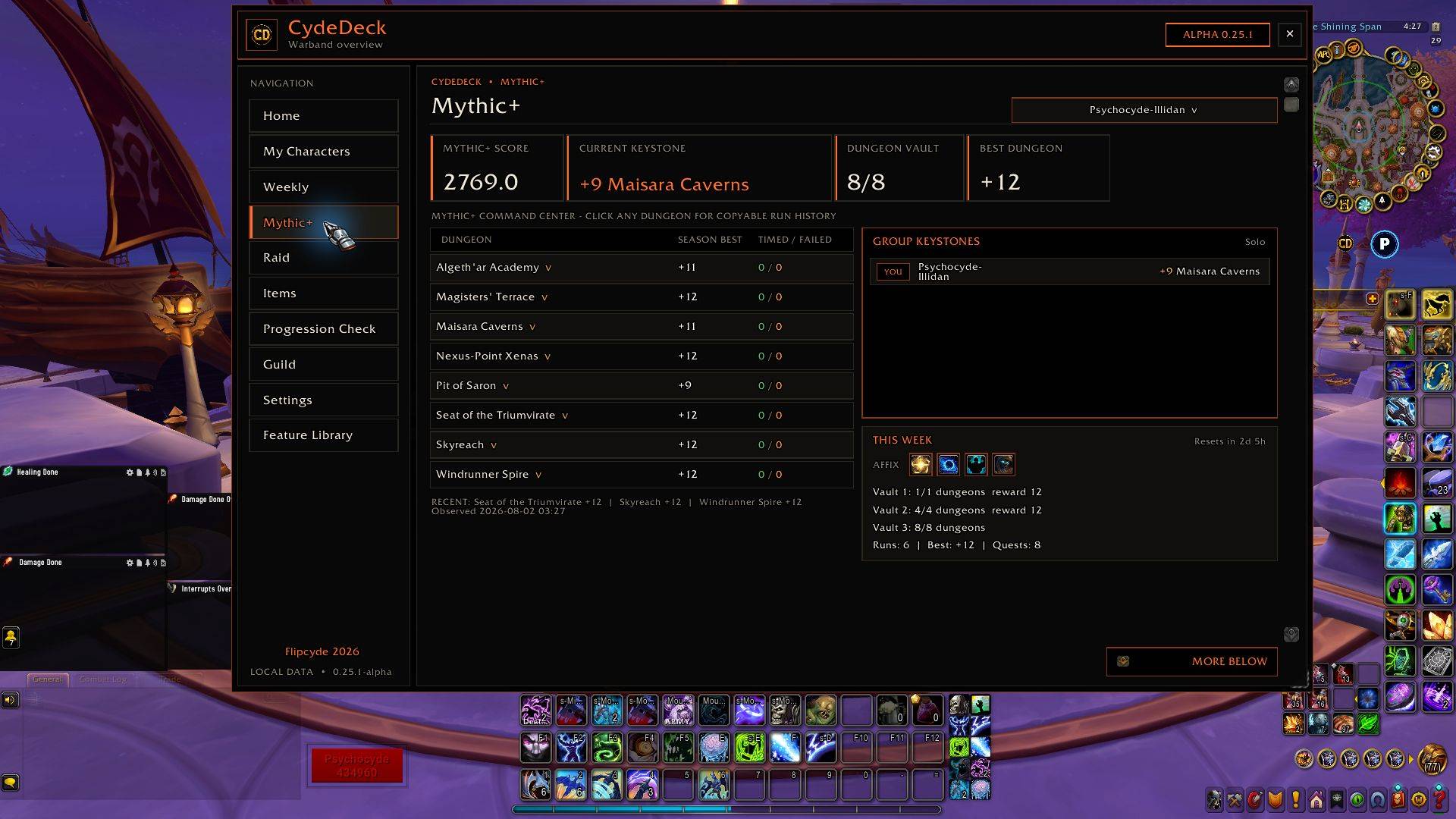Click the Healing Done meter title
This screenshot has width=1456, height=819.
pyautogui.click(x=38, y=472)
